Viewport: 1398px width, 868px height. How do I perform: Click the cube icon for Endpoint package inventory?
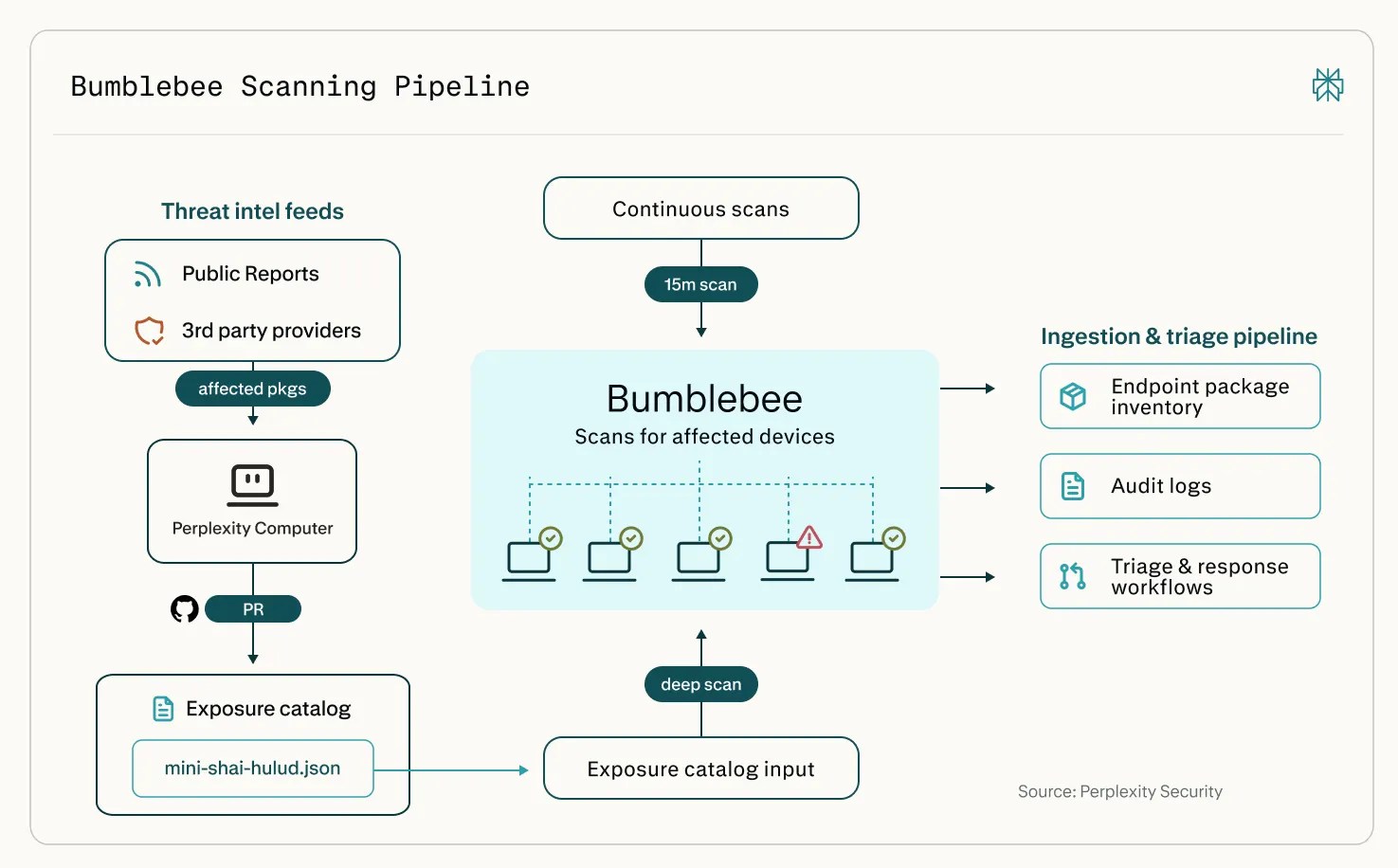(1073, 396)
